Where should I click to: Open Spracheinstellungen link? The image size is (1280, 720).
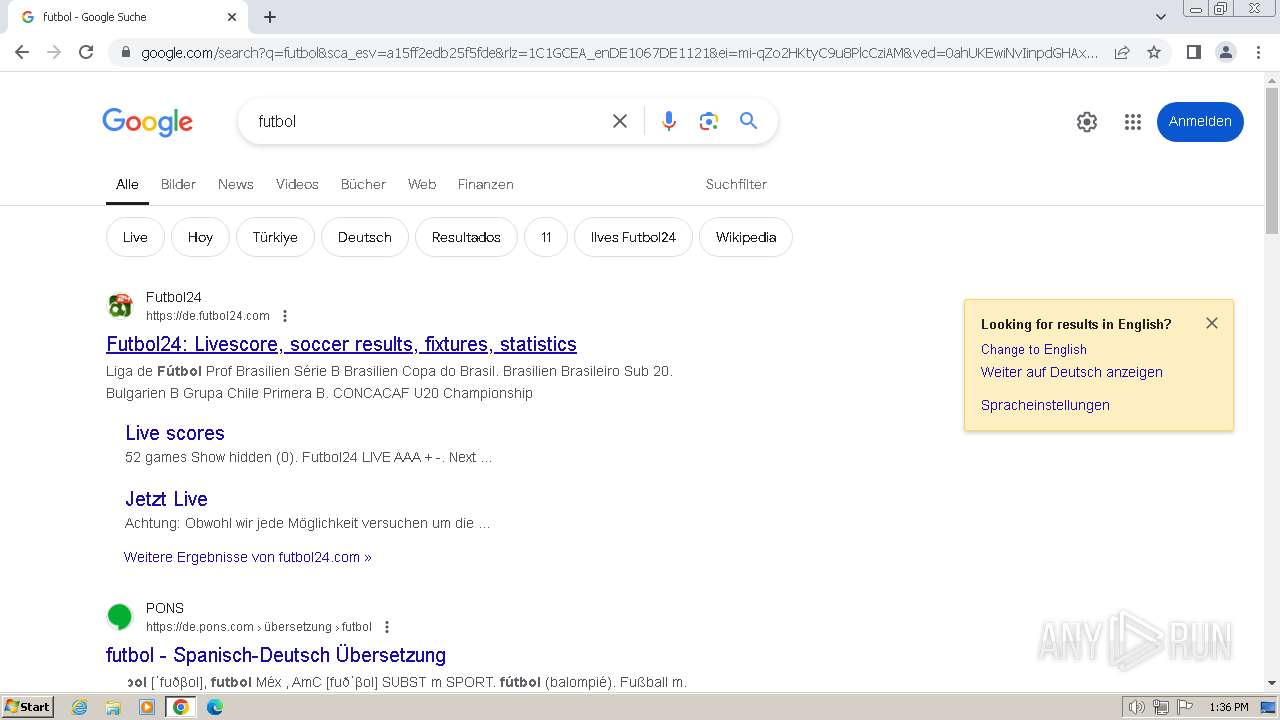(1045, 405)
